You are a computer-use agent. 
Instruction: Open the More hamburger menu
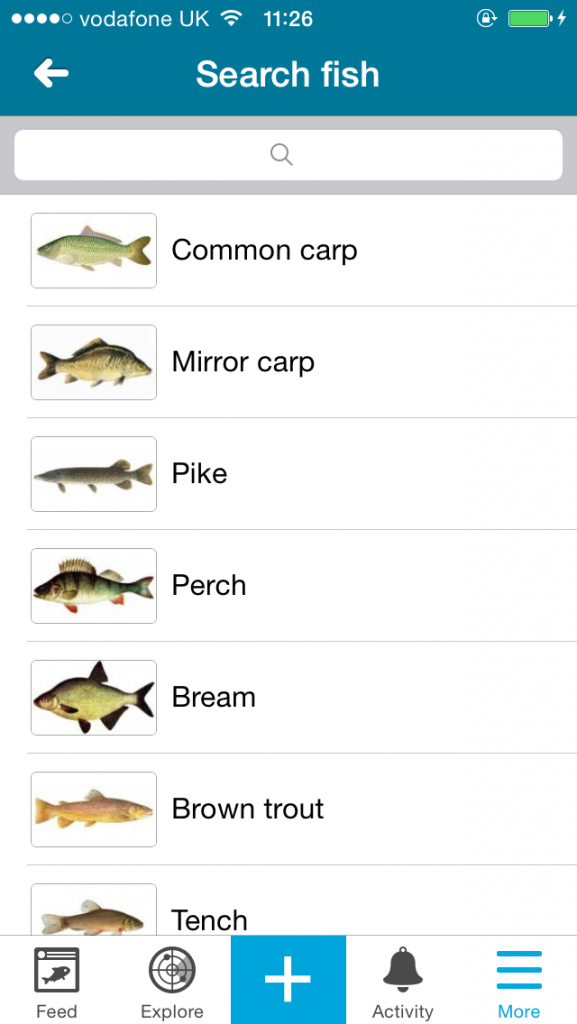[519, 982]
